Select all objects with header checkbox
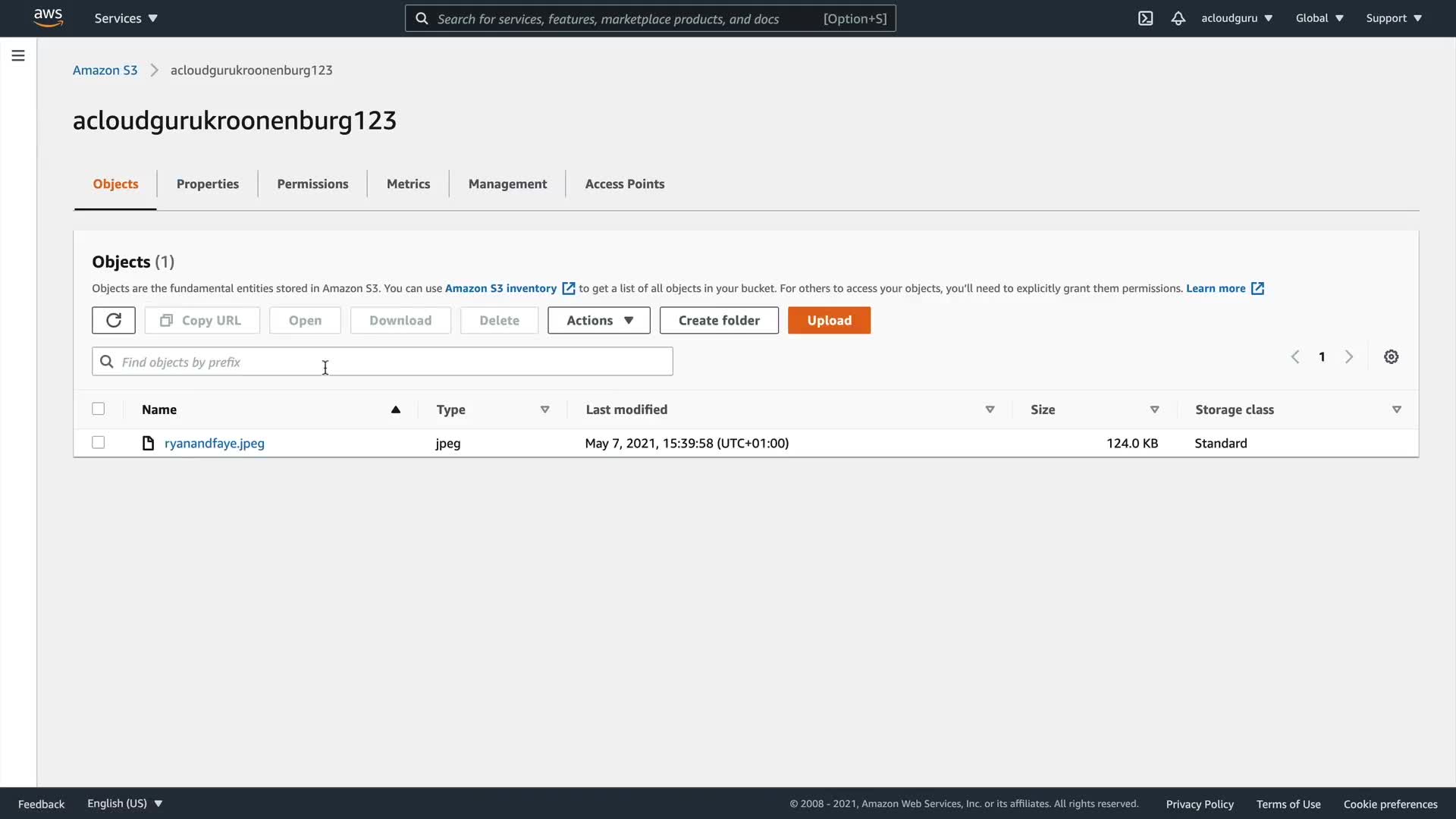The width and height of the screenshot is (1456, 819). pyautogui.click(x=99, y=409)
